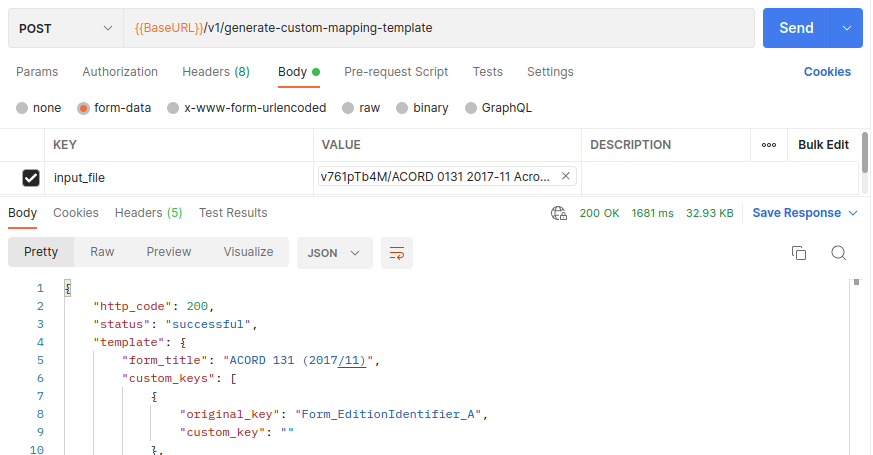Click Save Response

797,213
